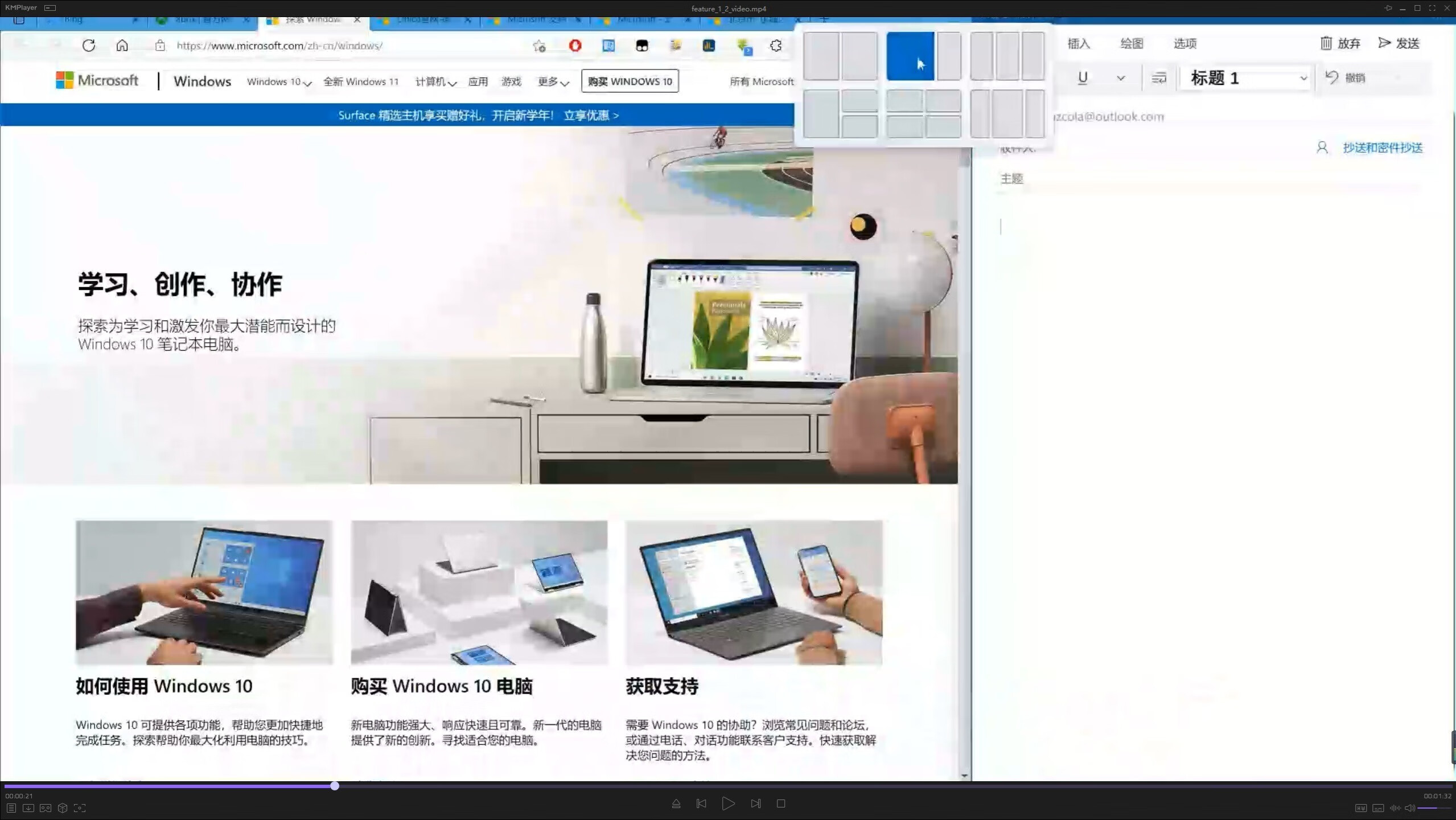Open the 插入 tab in Mail
Screen dimensions: 1456x820
point(1078,43)
